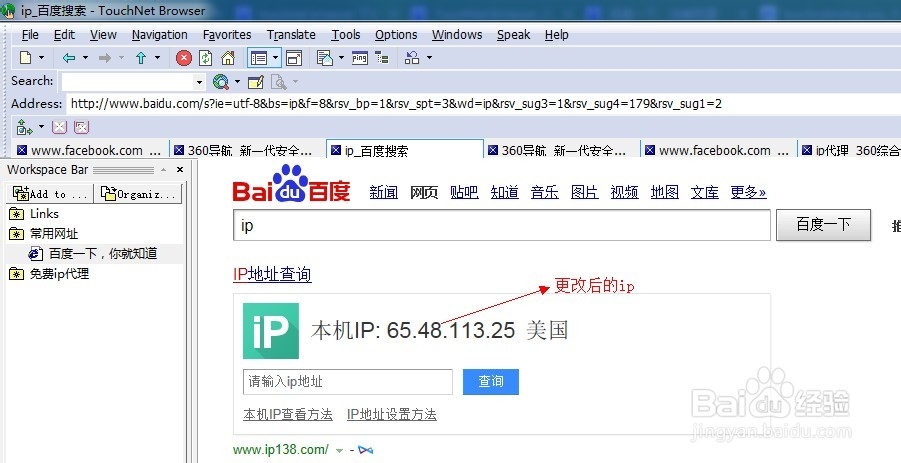Screen dimensions: 901x463
Task: Open the Navigation menu
Action: 159,34
